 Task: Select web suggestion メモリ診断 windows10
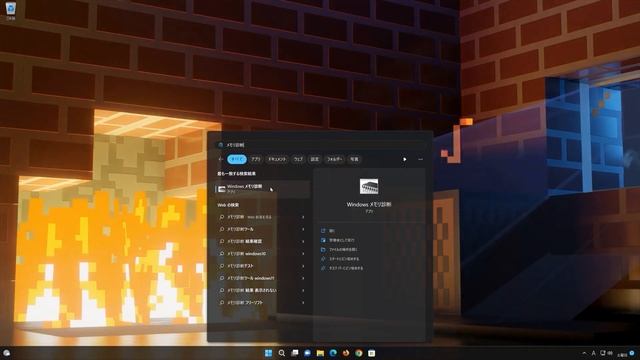262,254
